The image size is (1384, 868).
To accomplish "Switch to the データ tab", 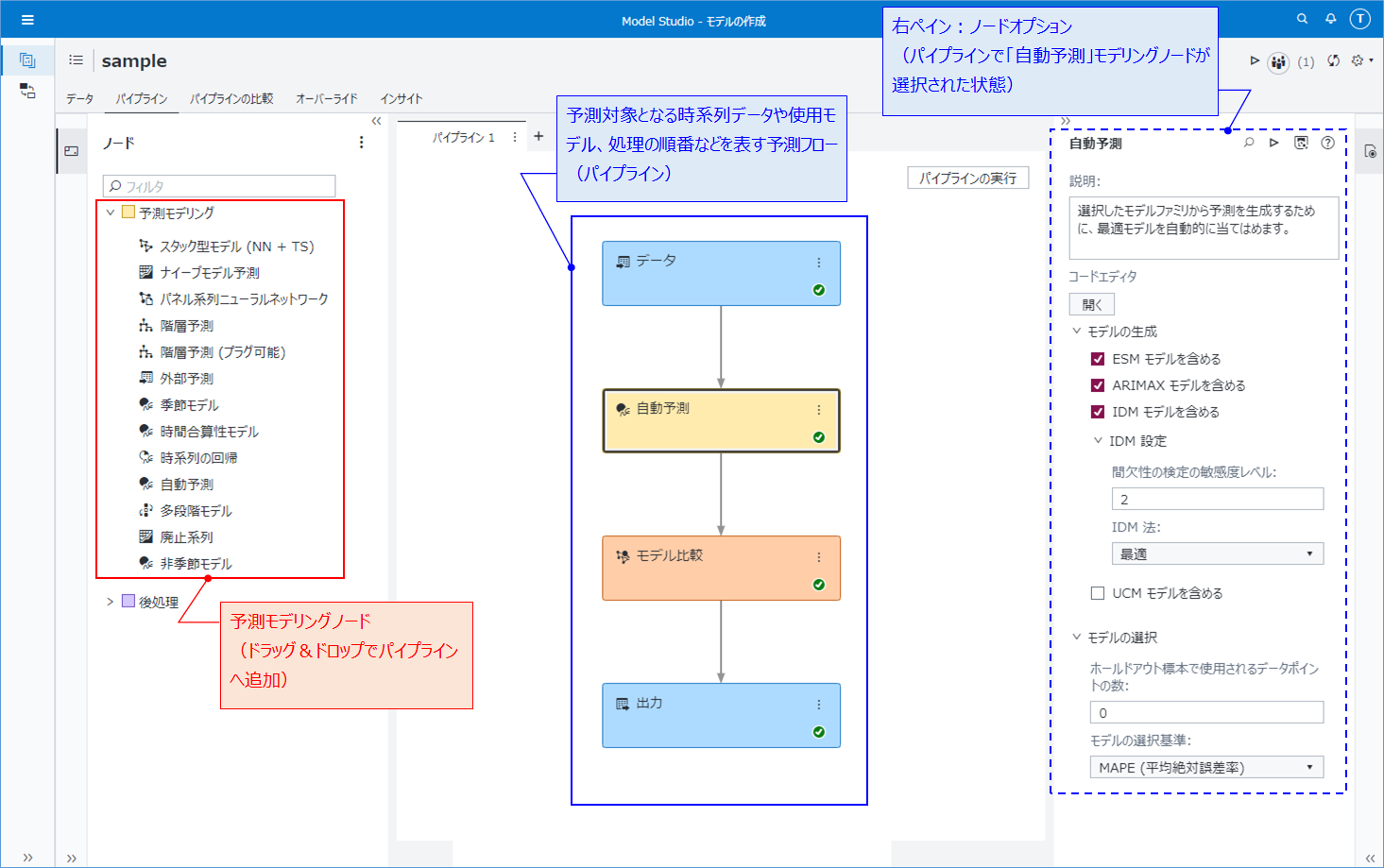I will [x=79, y=98].
